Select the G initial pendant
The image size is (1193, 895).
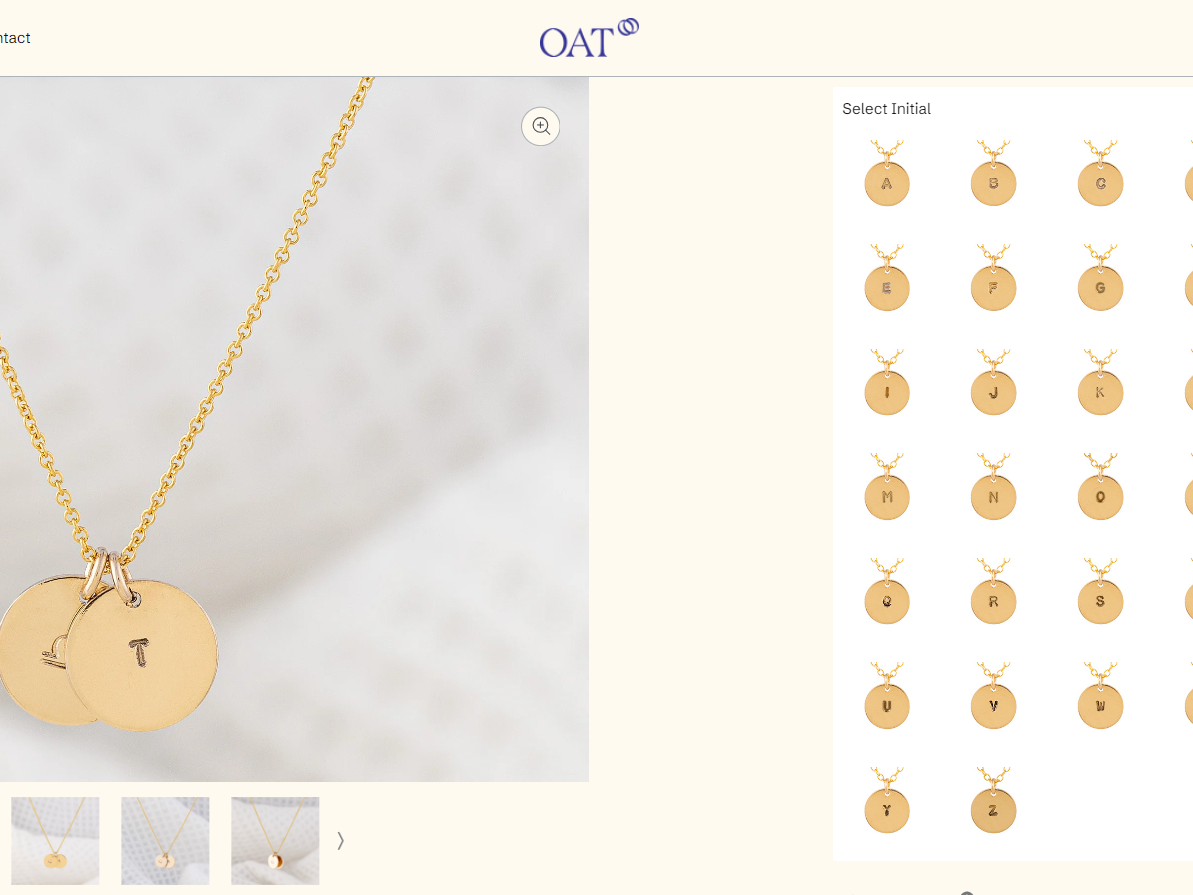[x=1100, y=278]
